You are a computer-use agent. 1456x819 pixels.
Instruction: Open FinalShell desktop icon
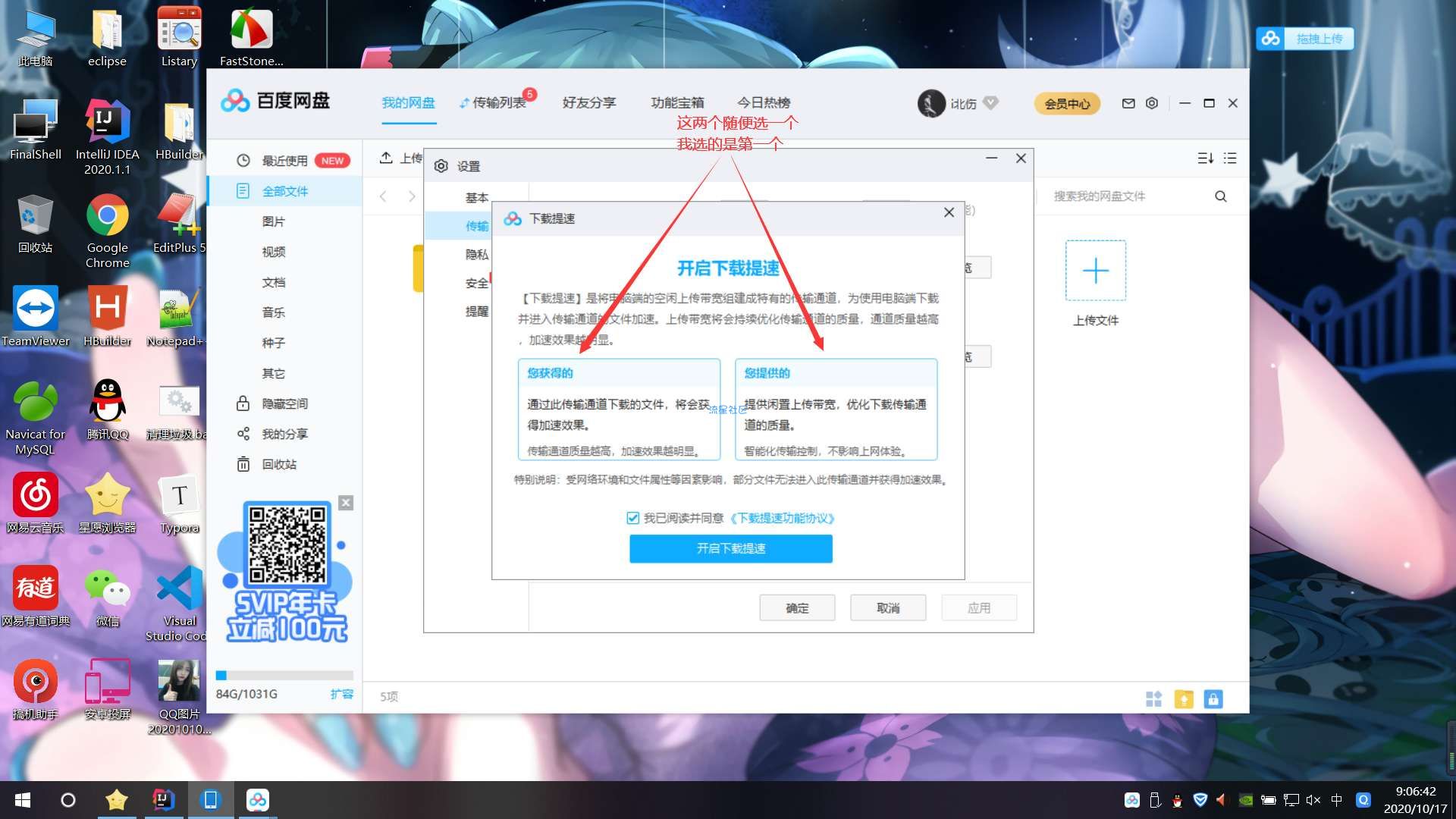36,130
